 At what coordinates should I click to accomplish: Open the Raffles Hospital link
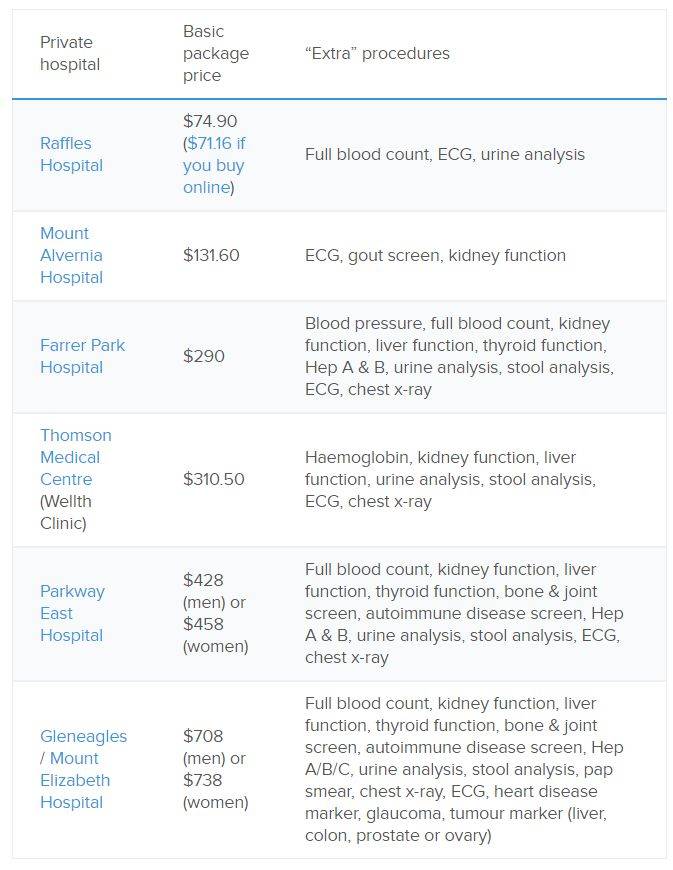click(x=71, y=154)
